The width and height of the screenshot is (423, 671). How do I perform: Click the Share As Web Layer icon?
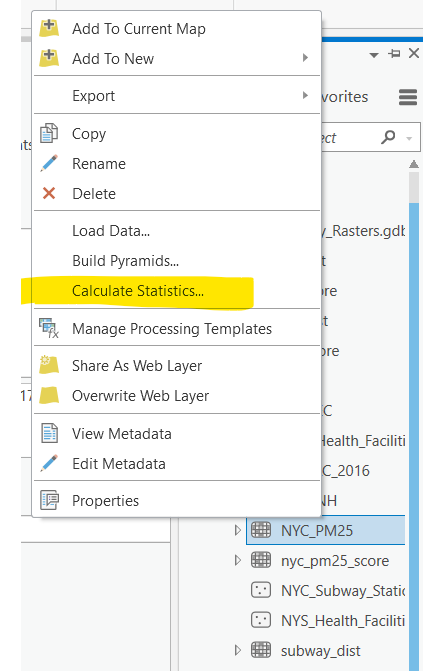click(49, 365)
